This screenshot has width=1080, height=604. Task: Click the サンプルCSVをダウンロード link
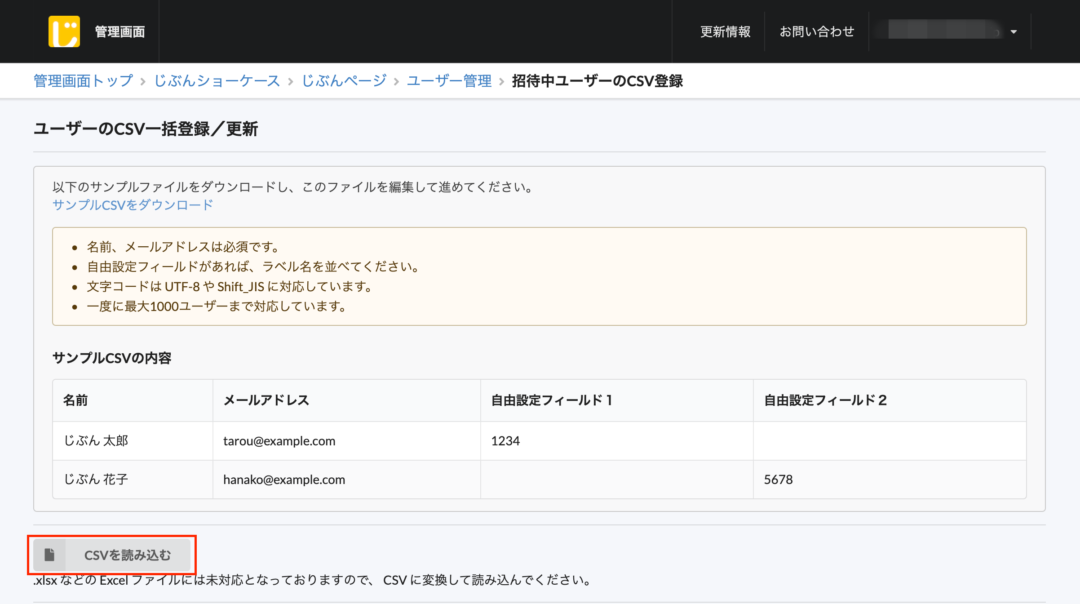tap(131, 204)
